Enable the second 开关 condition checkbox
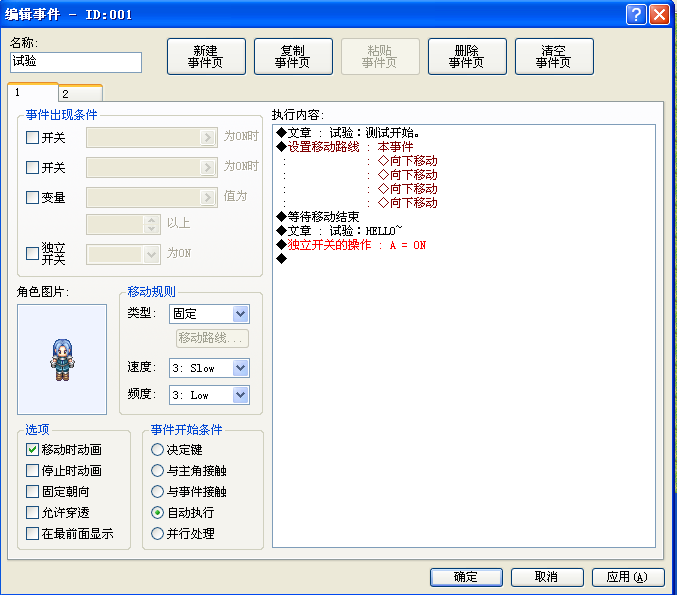 point(32,168)
